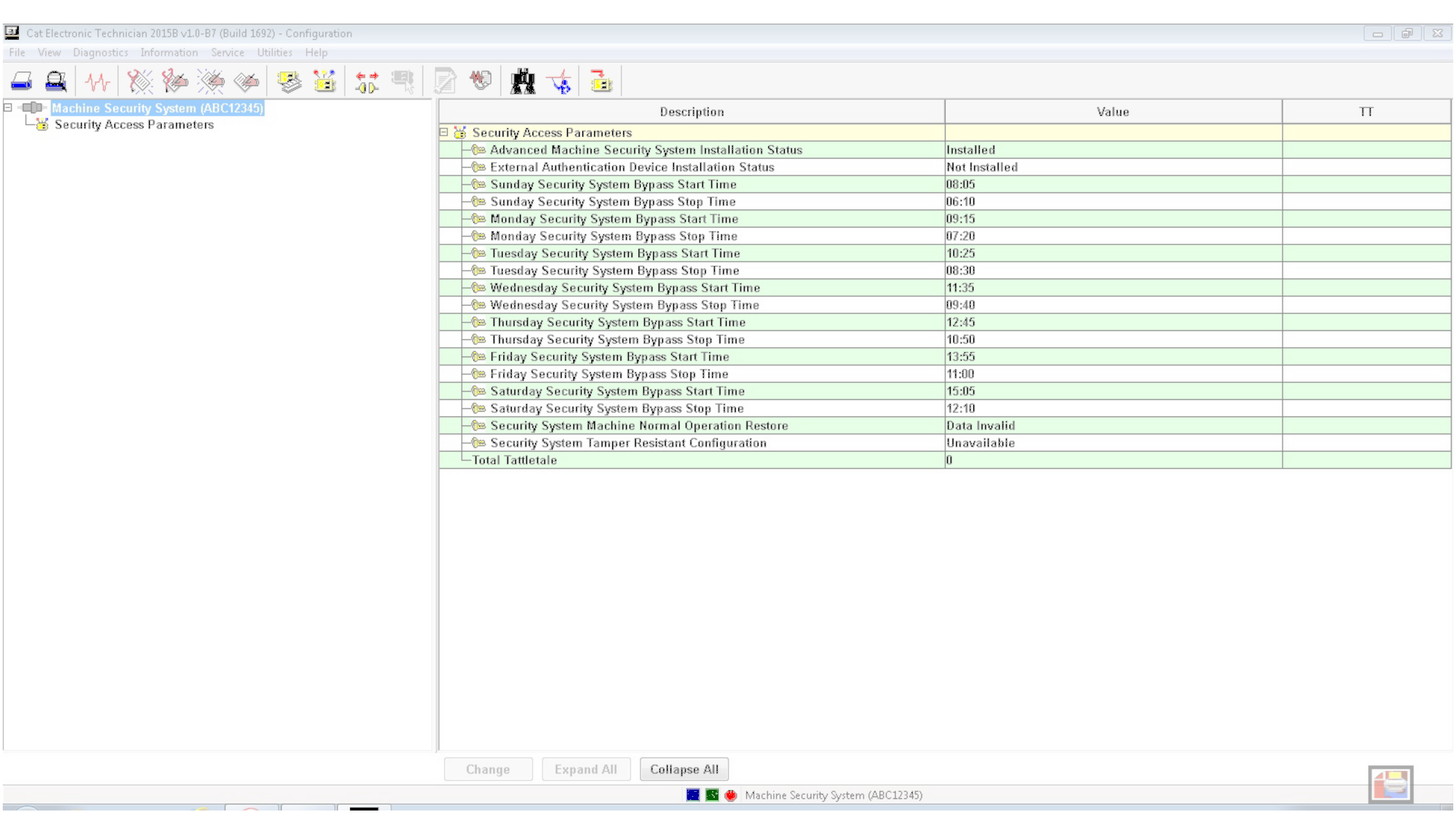
Task: Click the TT column header
Action: [1367, 112]
